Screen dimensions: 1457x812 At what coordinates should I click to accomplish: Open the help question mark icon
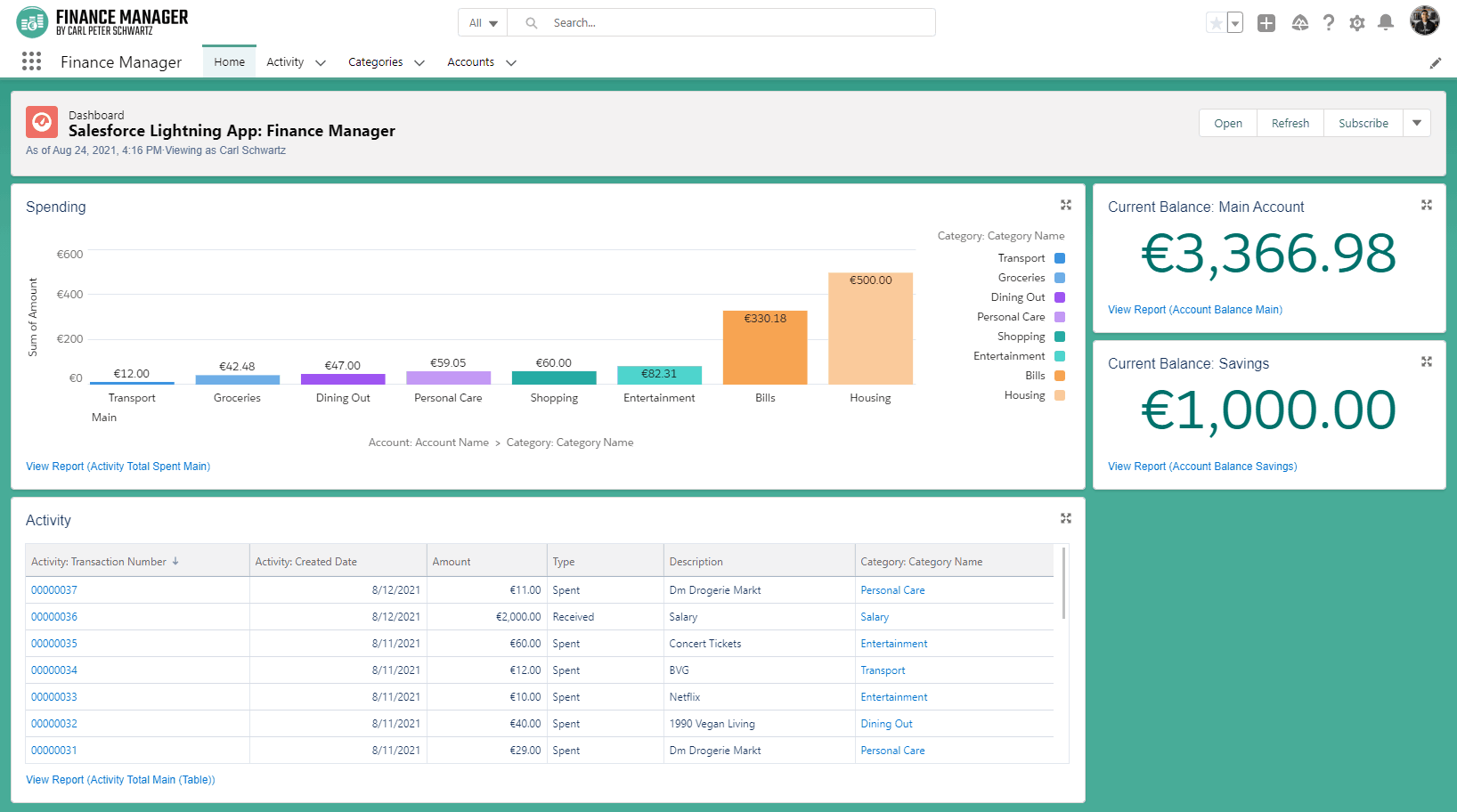point(1329,23)
